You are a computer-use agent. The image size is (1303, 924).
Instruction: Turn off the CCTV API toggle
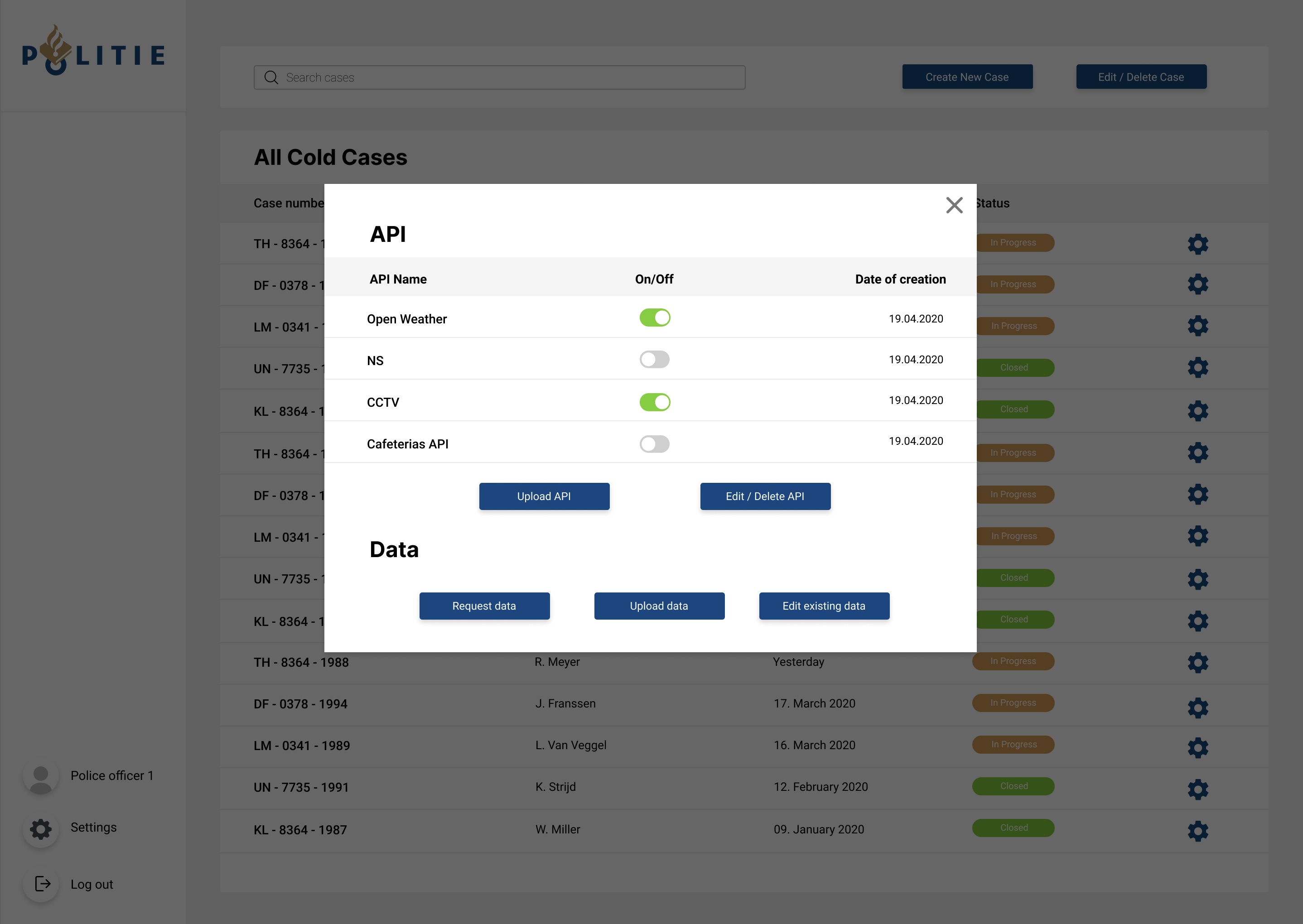click(654, 402)
